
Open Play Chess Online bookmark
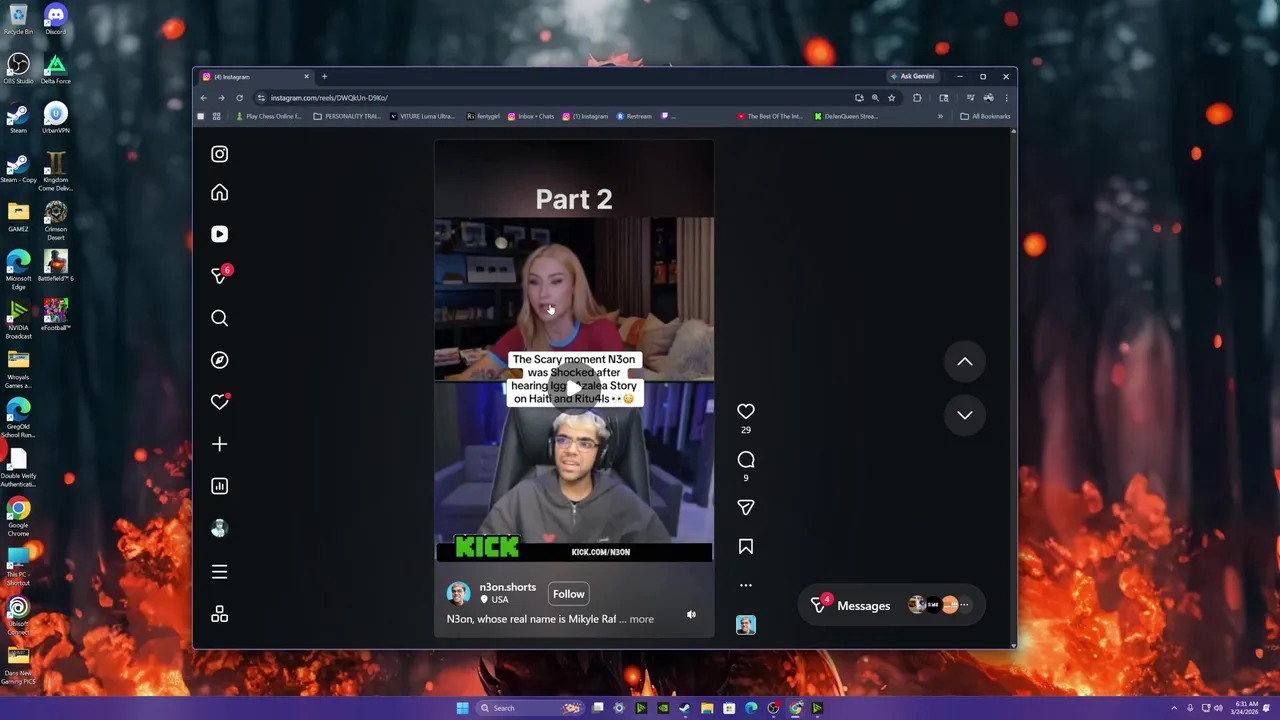268,116
